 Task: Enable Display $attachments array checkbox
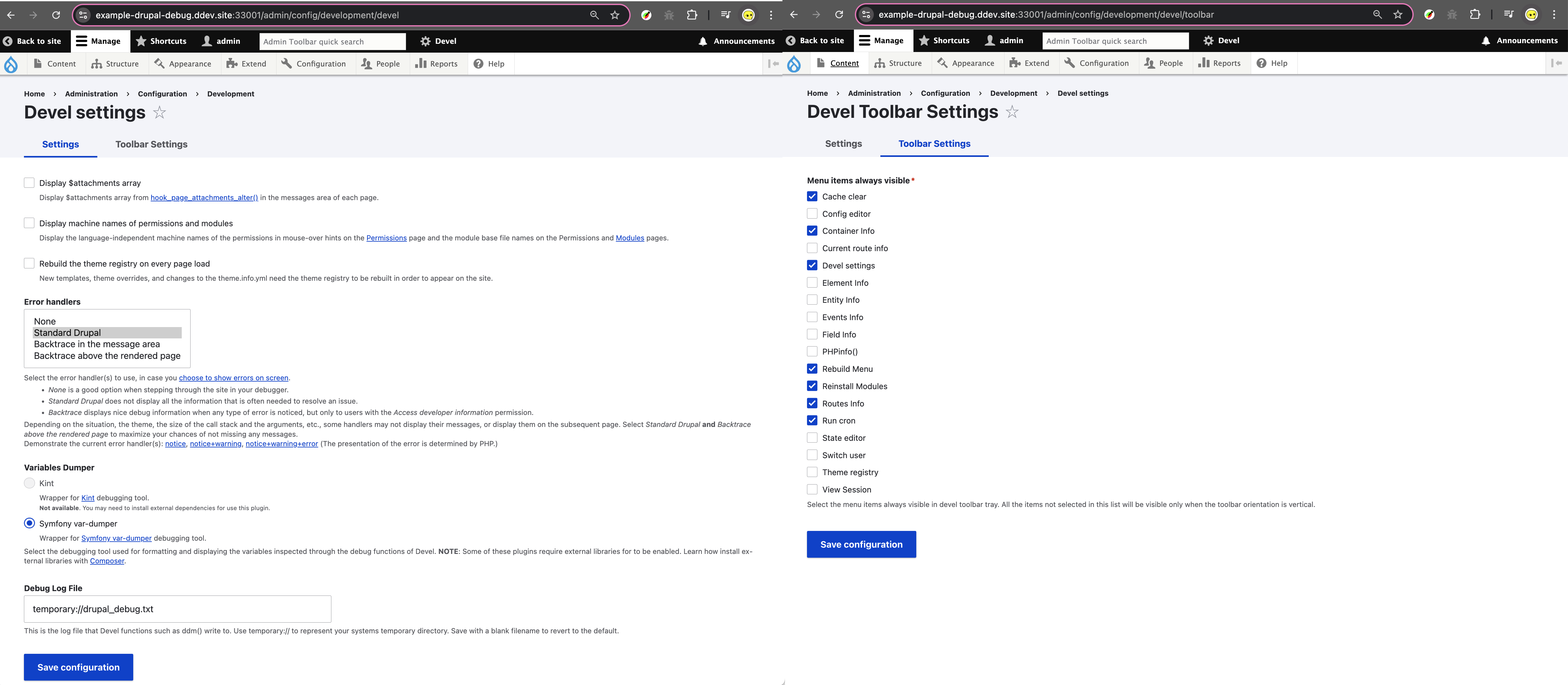tap(29, 183)
